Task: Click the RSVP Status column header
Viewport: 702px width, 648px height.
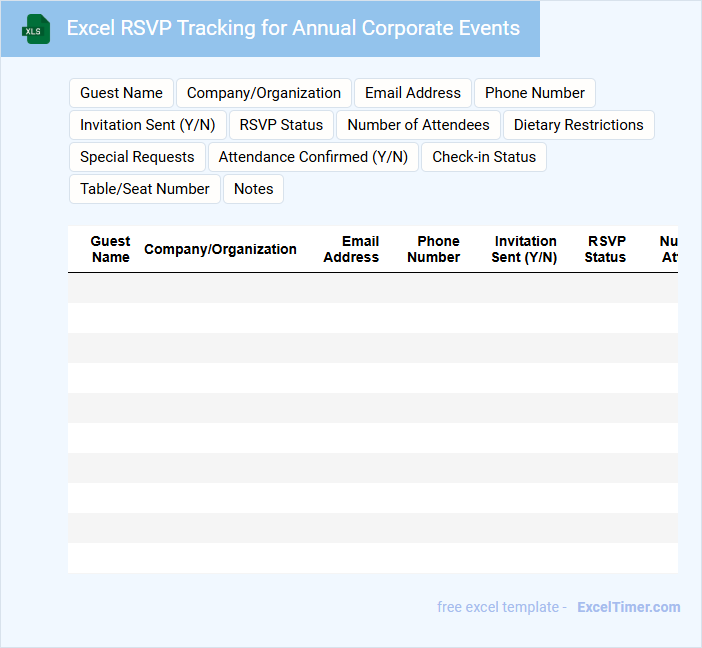Action: [x=605, y=249]
